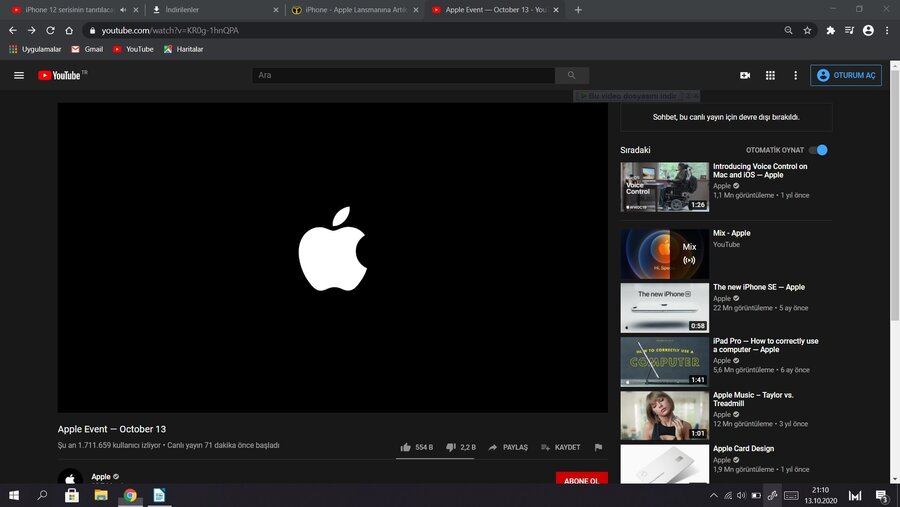Open the Gmail bookmark
The image size is (900, 507).
pyautogui.click(x=87, y=49)
